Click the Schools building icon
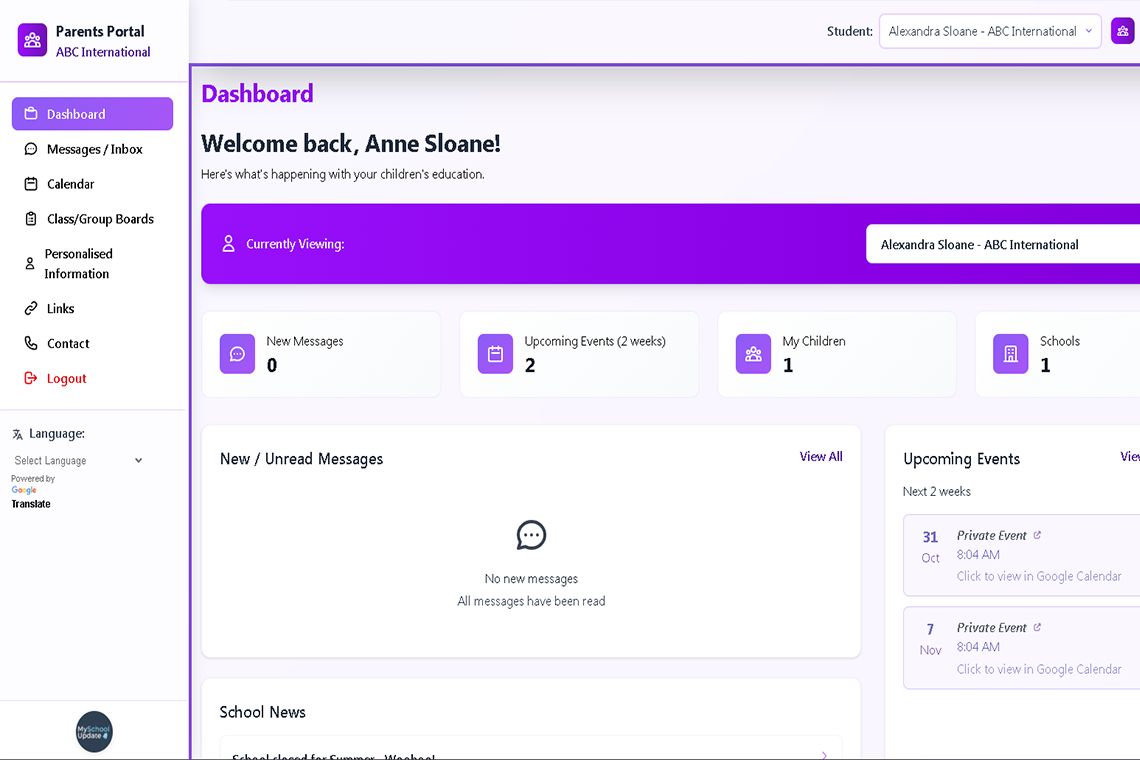 (x=1010, y=354)
